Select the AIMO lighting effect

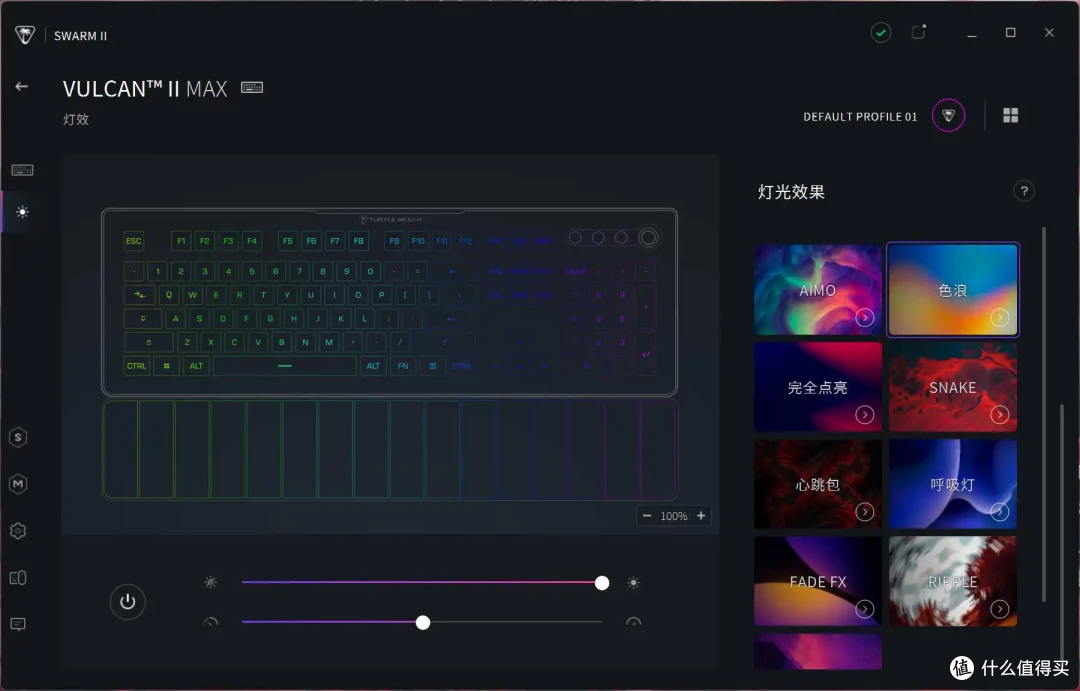[818, 289]
